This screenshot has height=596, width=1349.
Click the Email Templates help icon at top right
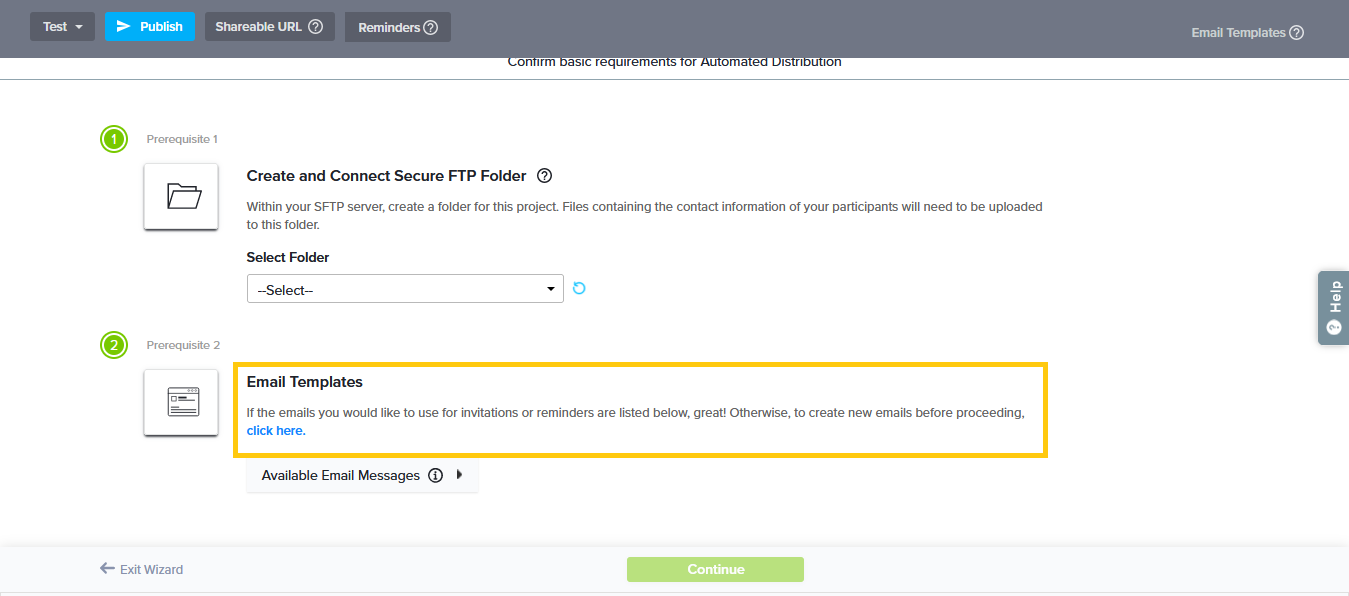[1296, 33]
